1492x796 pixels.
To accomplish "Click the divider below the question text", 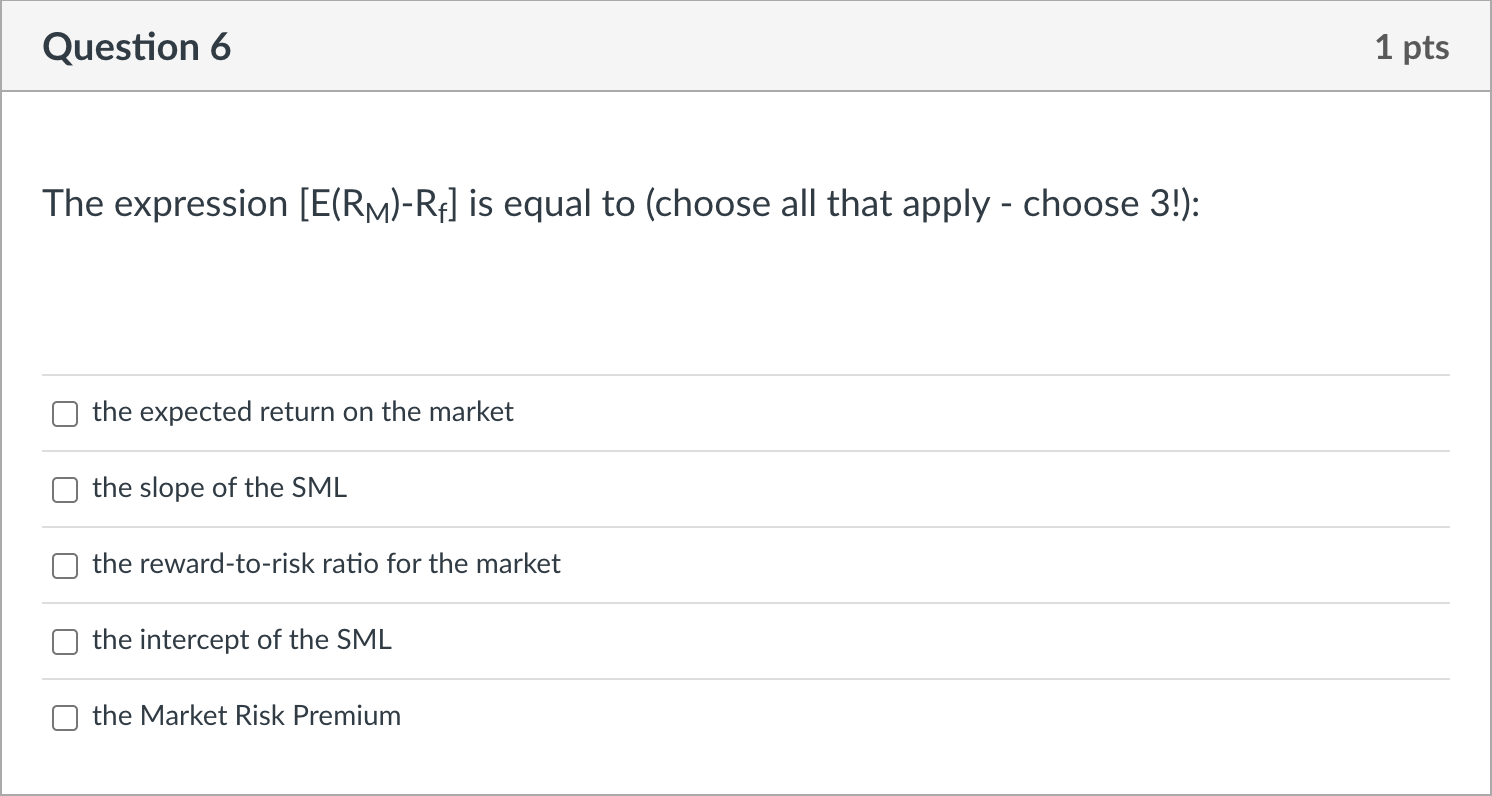I will pyautogui.click(x=745, y=374).
